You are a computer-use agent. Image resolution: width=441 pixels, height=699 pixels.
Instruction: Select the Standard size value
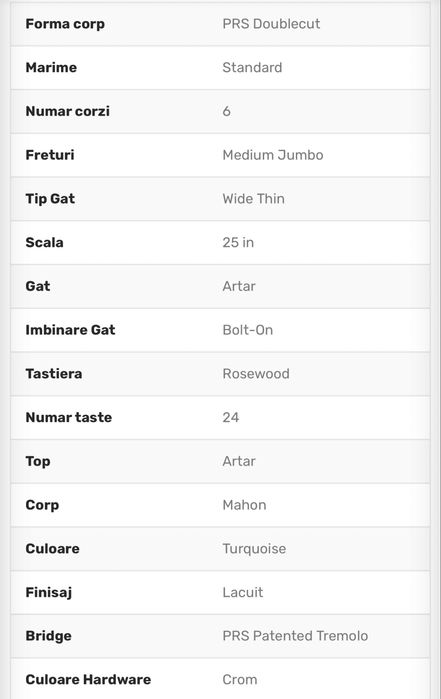[x=252, y=67]
